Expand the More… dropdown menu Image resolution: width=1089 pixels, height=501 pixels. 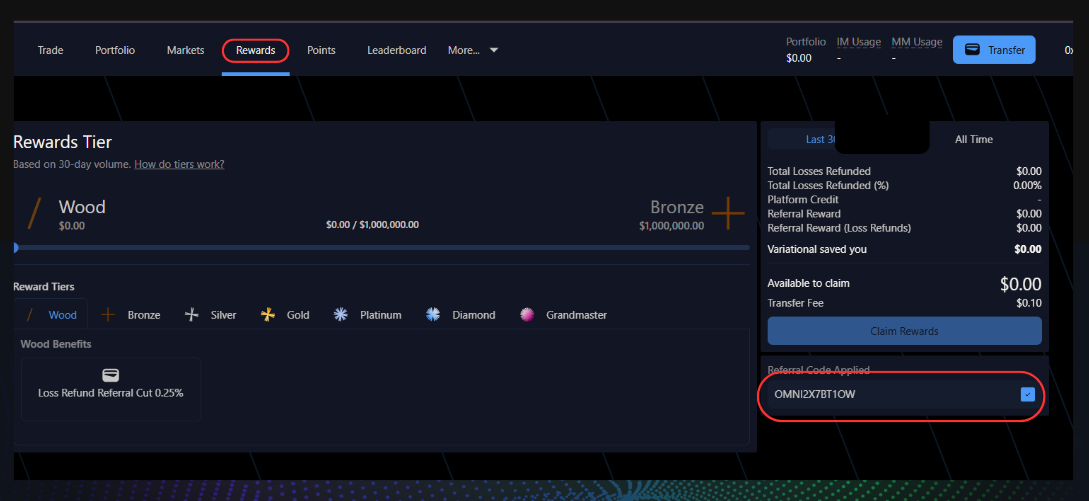coord(473,50)
